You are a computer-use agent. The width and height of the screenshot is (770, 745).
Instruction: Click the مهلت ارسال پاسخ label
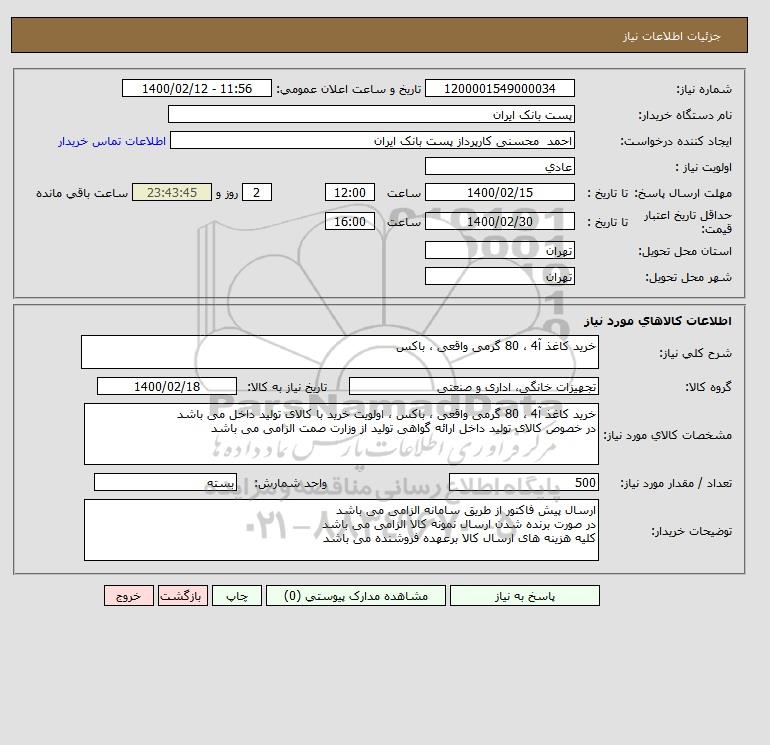(x=683, y=193)
